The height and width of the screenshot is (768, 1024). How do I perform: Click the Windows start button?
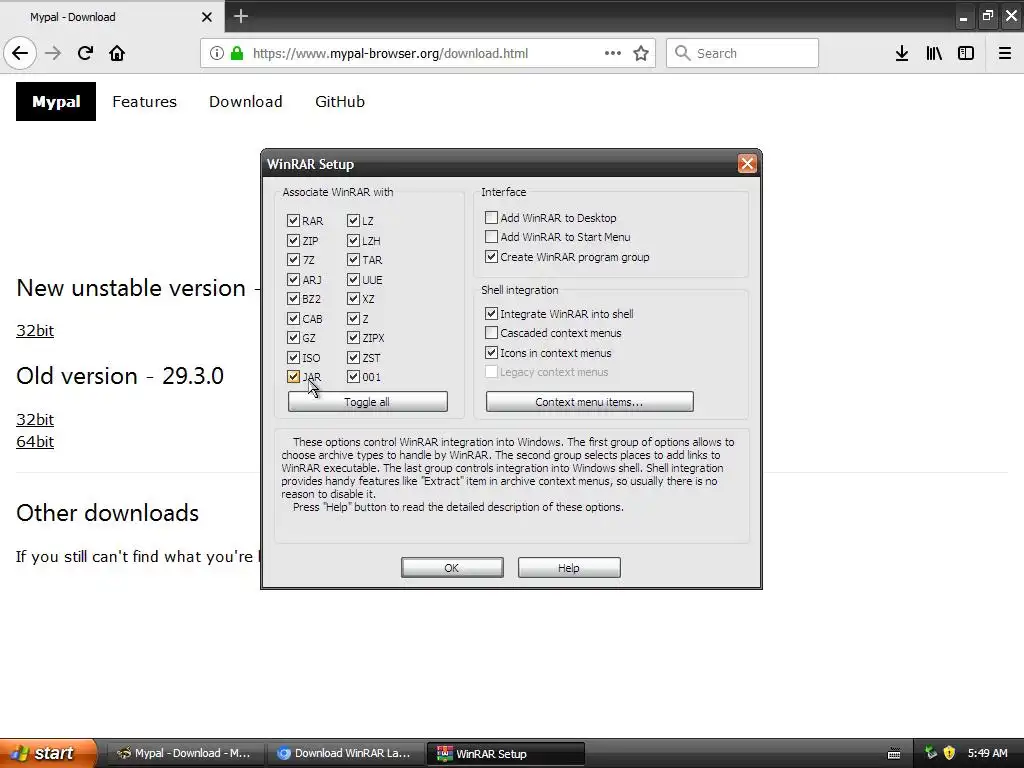point(48,753)
